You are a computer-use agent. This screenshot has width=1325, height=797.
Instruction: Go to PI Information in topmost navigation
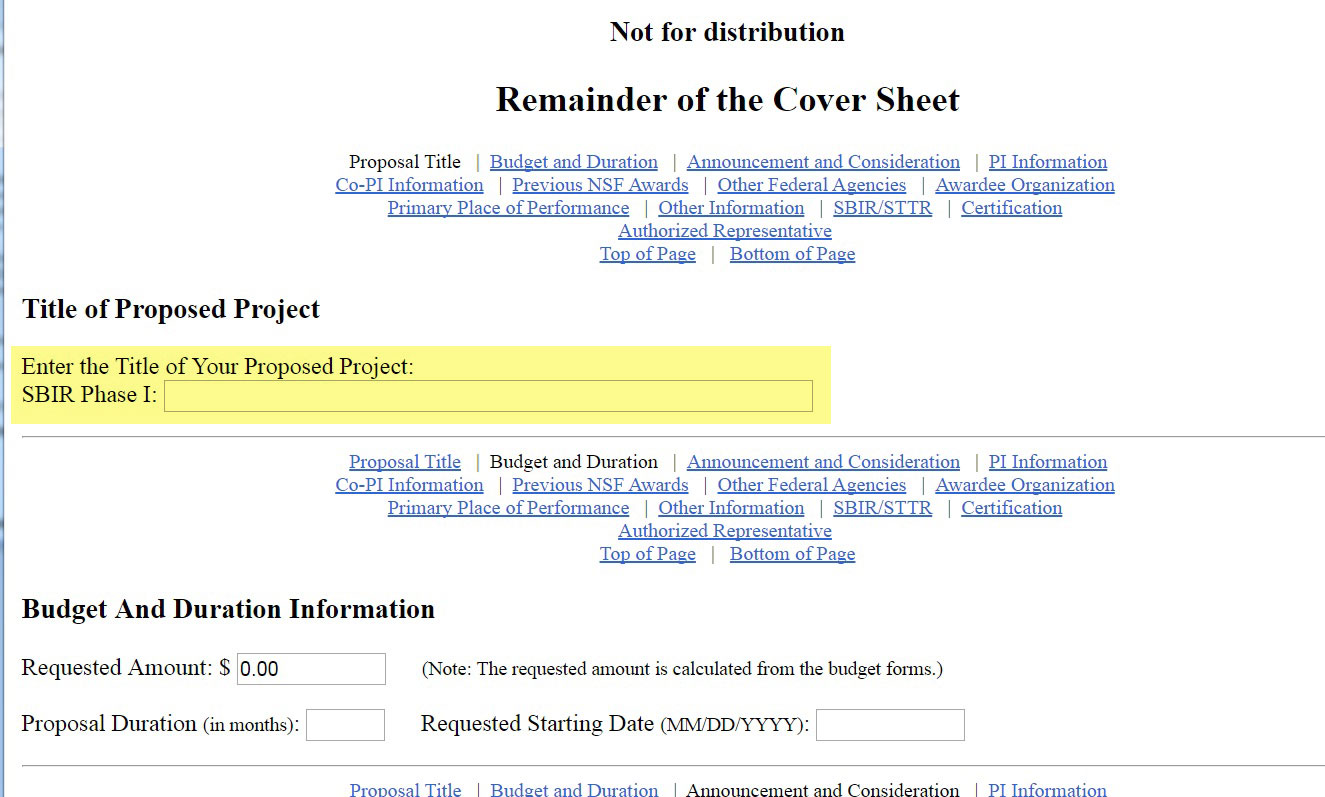1048,162
